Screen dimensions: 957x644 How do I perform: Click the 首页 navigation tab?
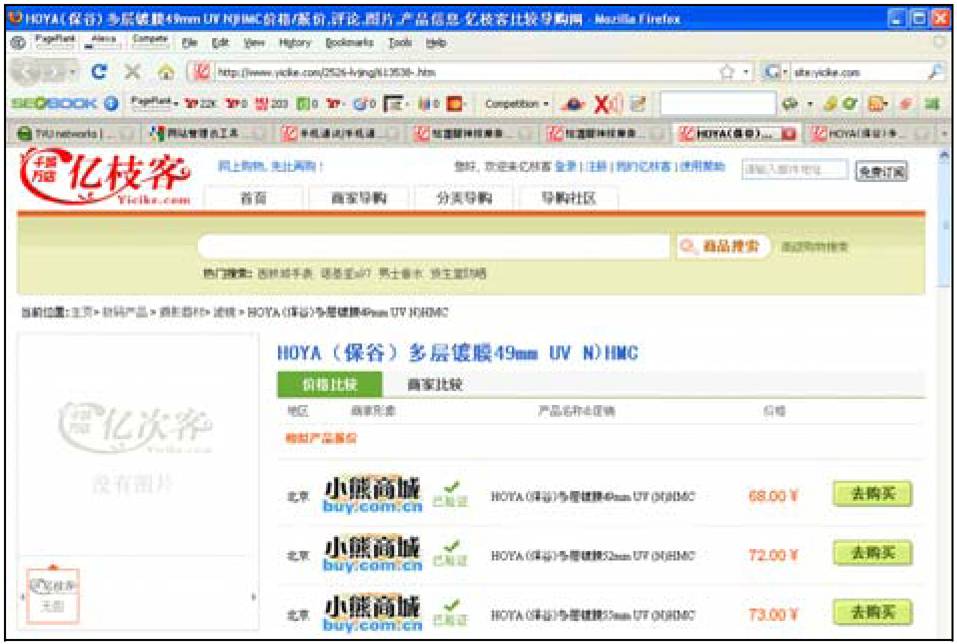tap(253, 198)
